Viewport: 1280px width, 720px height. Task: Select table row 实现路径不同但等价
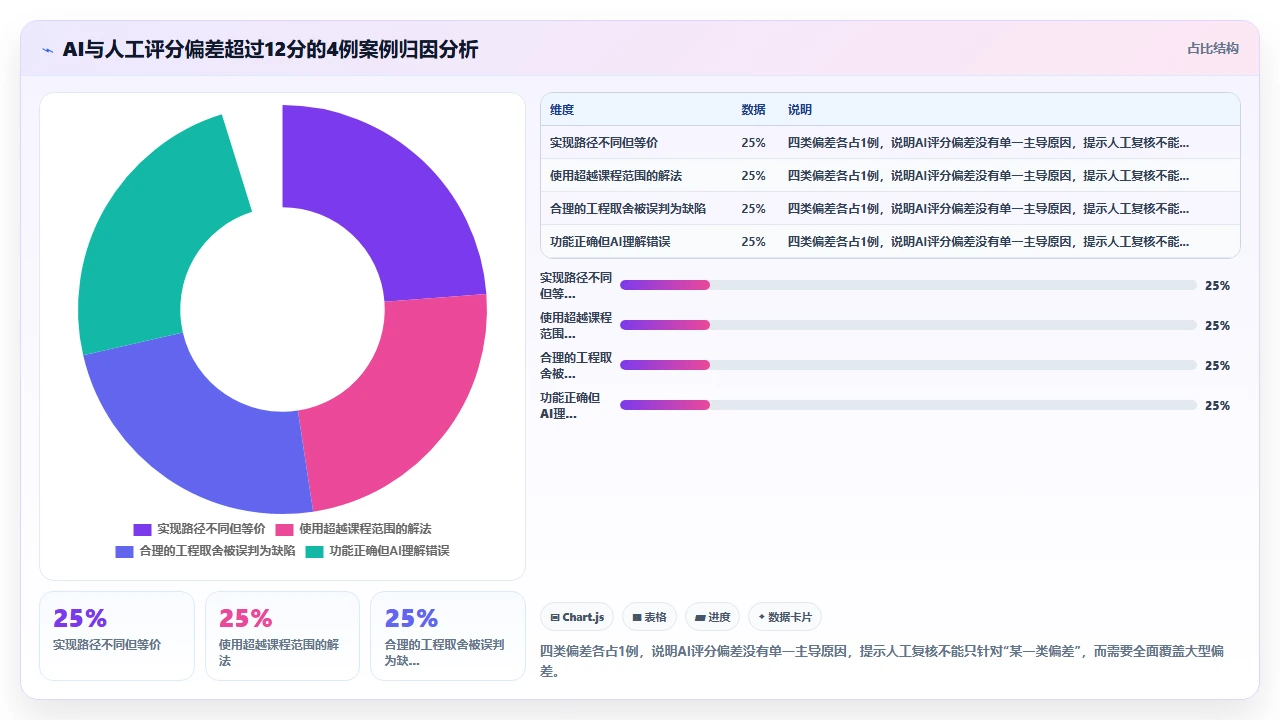(890, 142)
